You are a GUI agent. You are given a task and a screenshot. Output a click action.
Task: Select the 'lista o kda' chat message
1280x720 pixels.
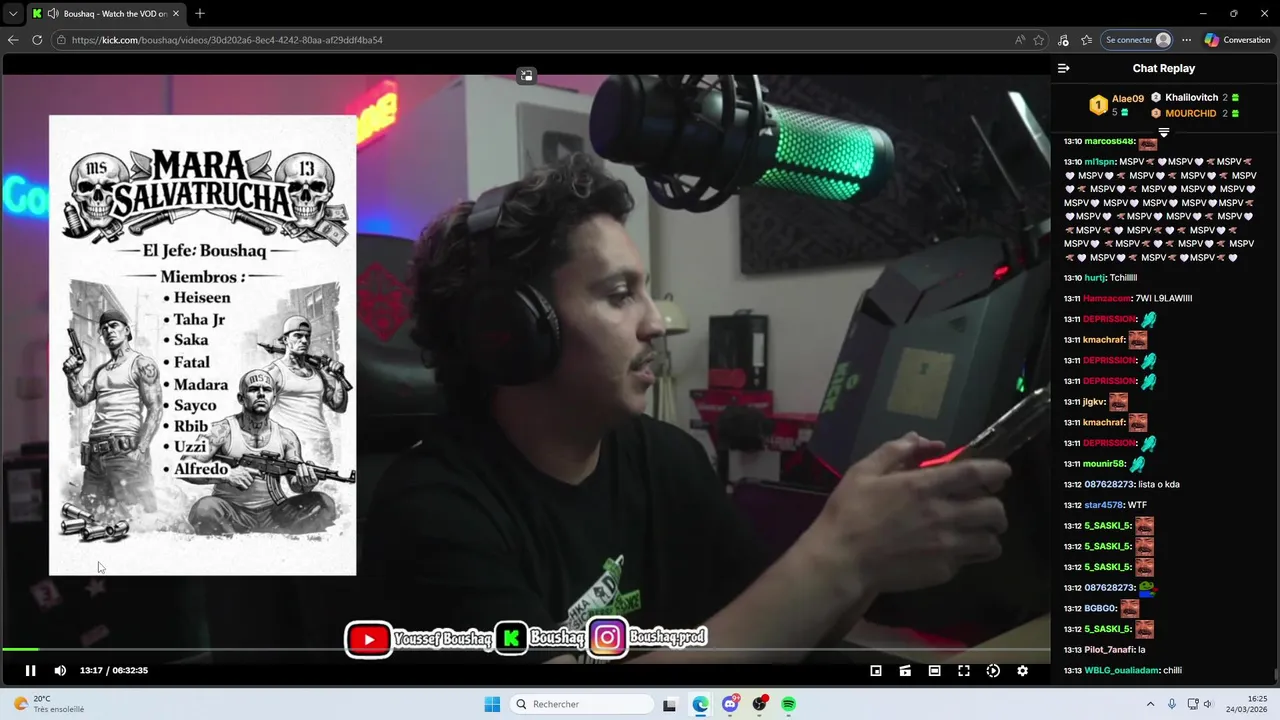[1159, 484]
